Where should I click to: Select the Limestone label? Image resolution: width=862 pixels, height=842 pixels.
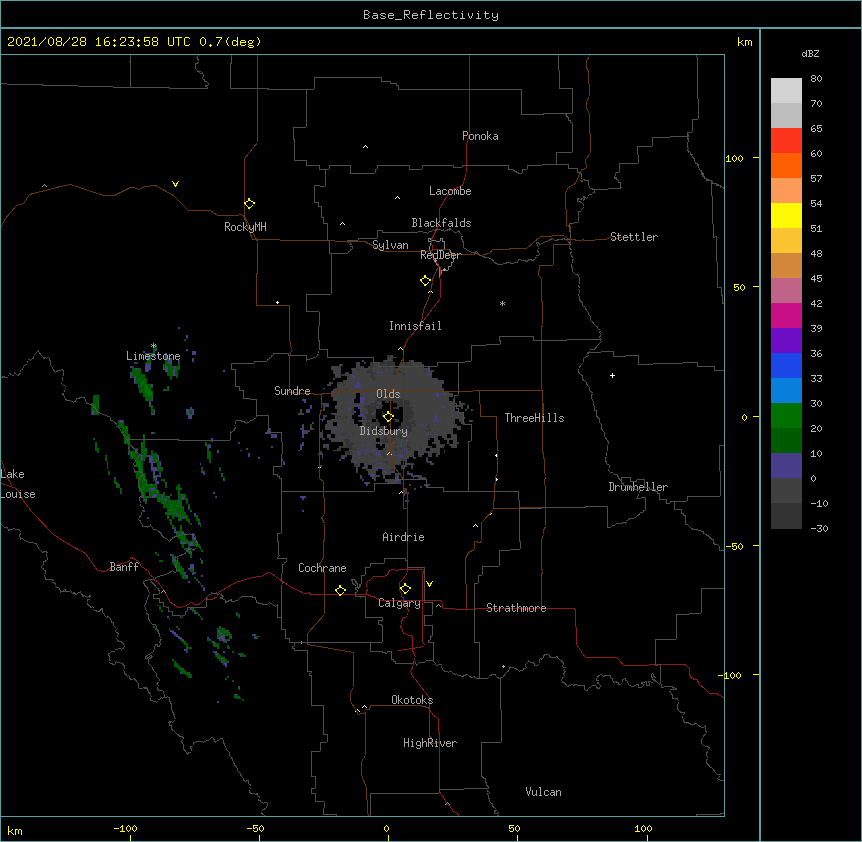click(153, 356)
